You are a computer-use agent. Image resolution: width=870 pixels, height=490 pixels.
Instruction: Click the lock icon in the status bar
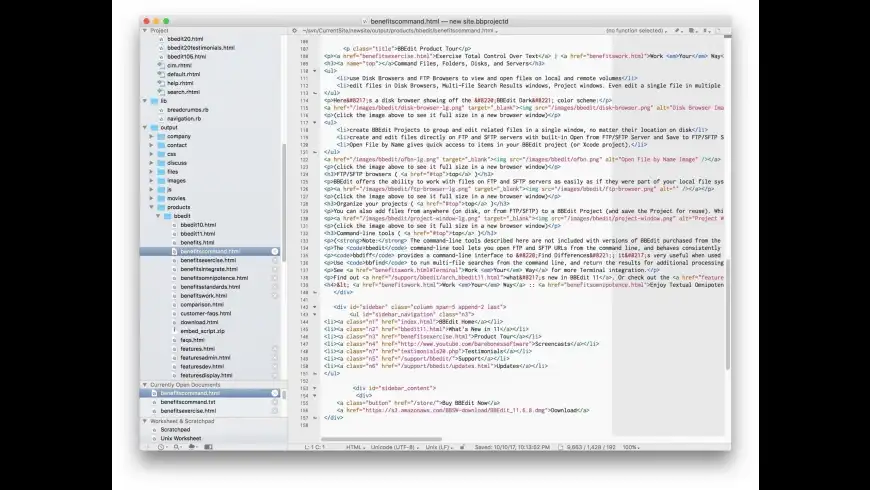pos(462,447)
